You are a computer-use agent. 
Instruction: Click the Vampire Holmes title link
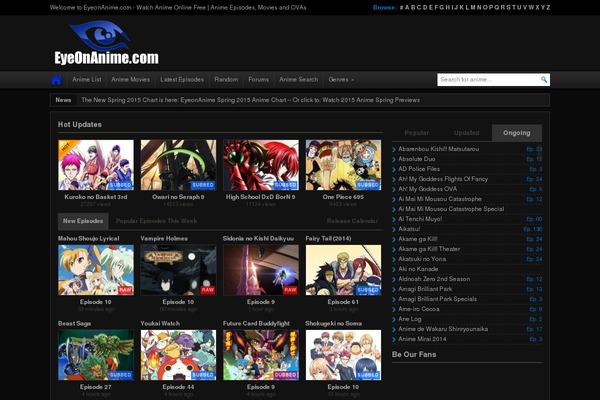pos(164,238)
